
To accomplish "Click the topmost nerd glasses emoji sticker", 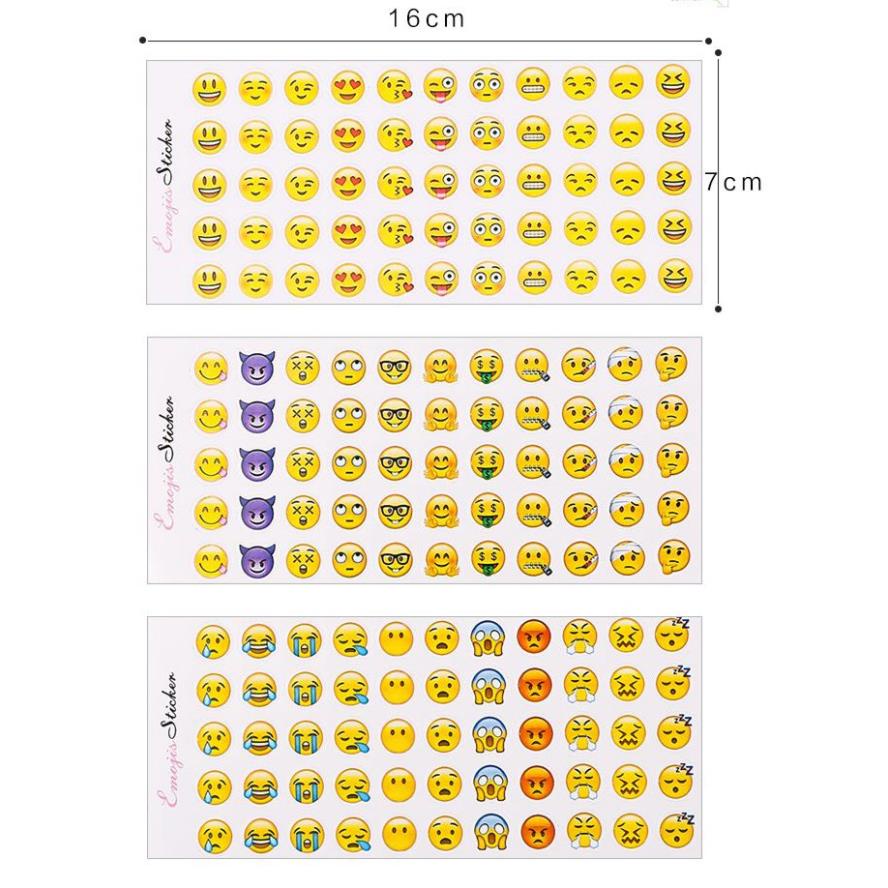I will click(394, 367).
